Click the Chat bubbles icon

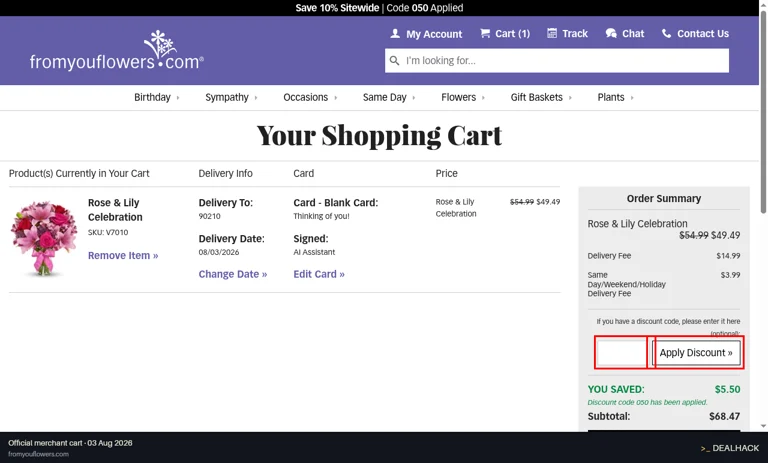coord(611,33)
